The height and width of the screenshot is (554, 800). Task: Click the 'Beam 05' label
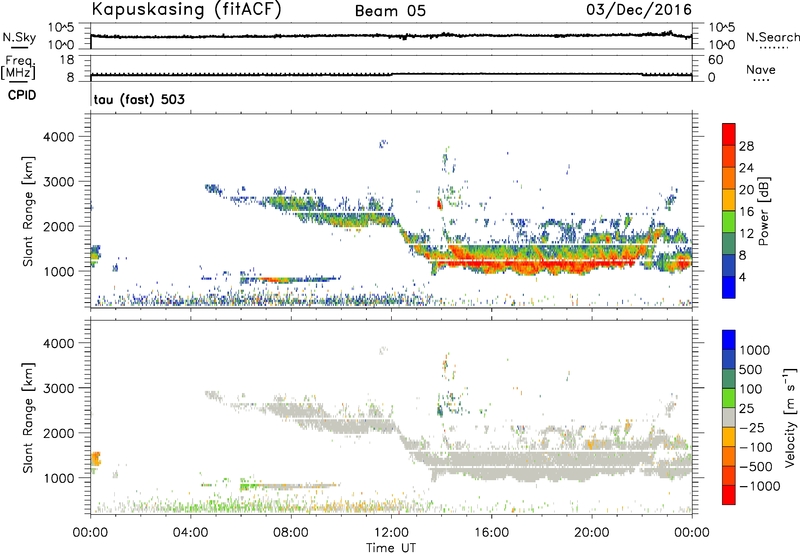(390, 11)
